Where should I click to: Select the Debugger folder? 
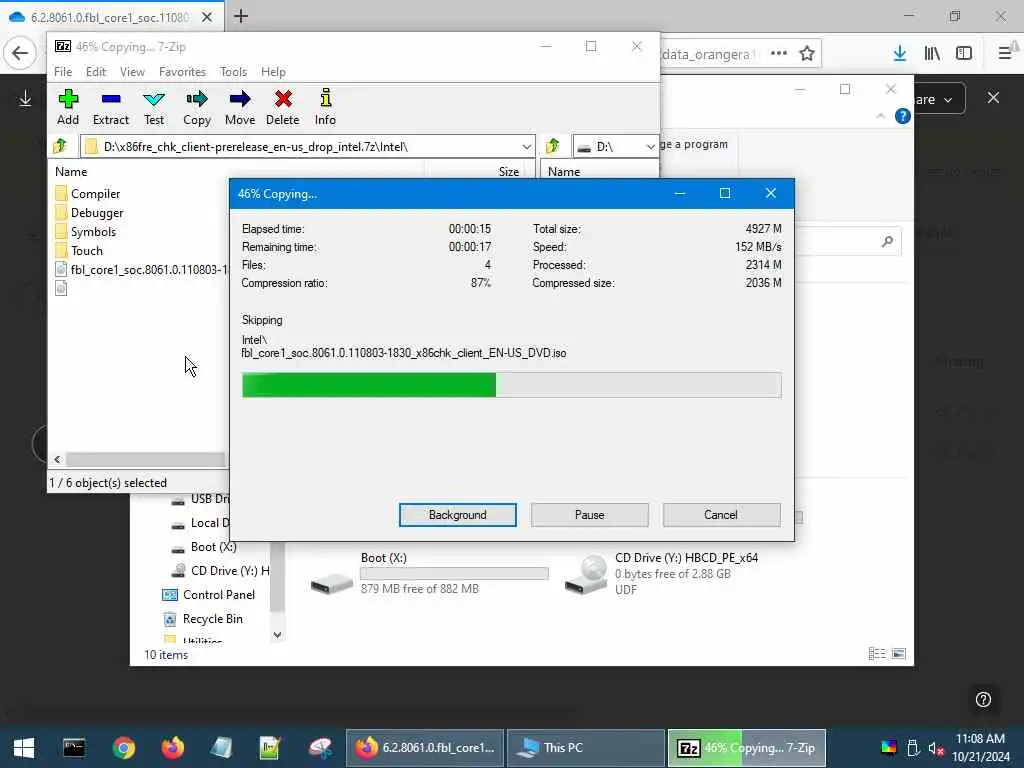click(89, 212)
